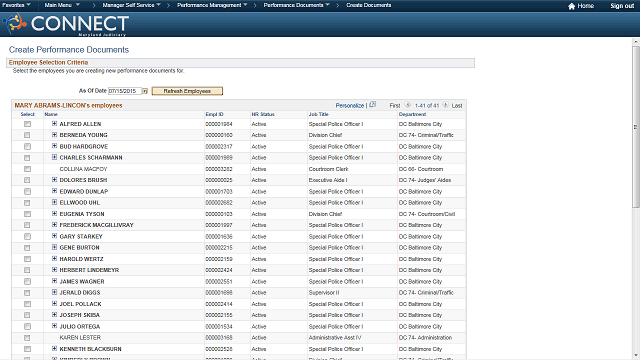Tick DOLORES BRUSH checkbox
The height and width of the screenshot is (360, 640).
click(27, 180)
